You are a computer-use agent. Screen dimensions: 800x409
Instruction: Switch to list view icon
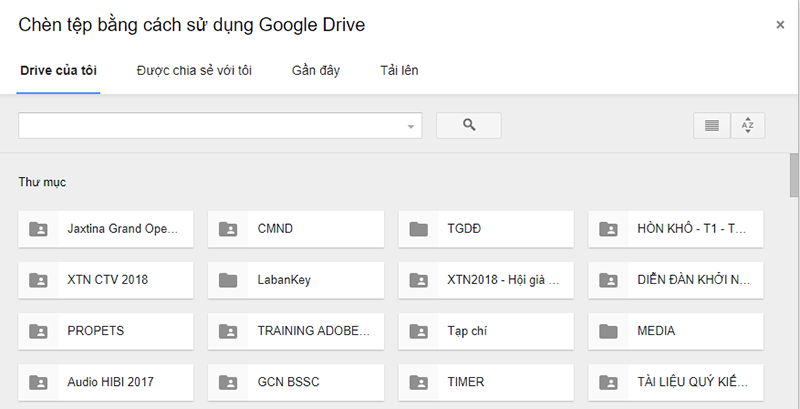tap(712, 125)
